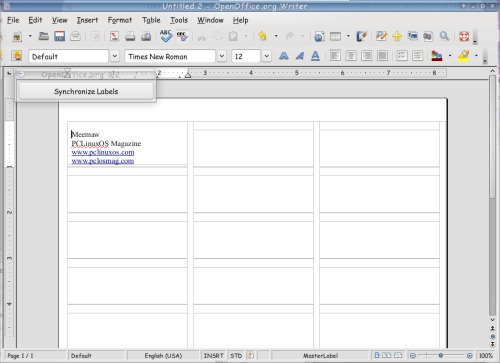
Task: Click the Open file folder icon
Action: pos(44,36)
